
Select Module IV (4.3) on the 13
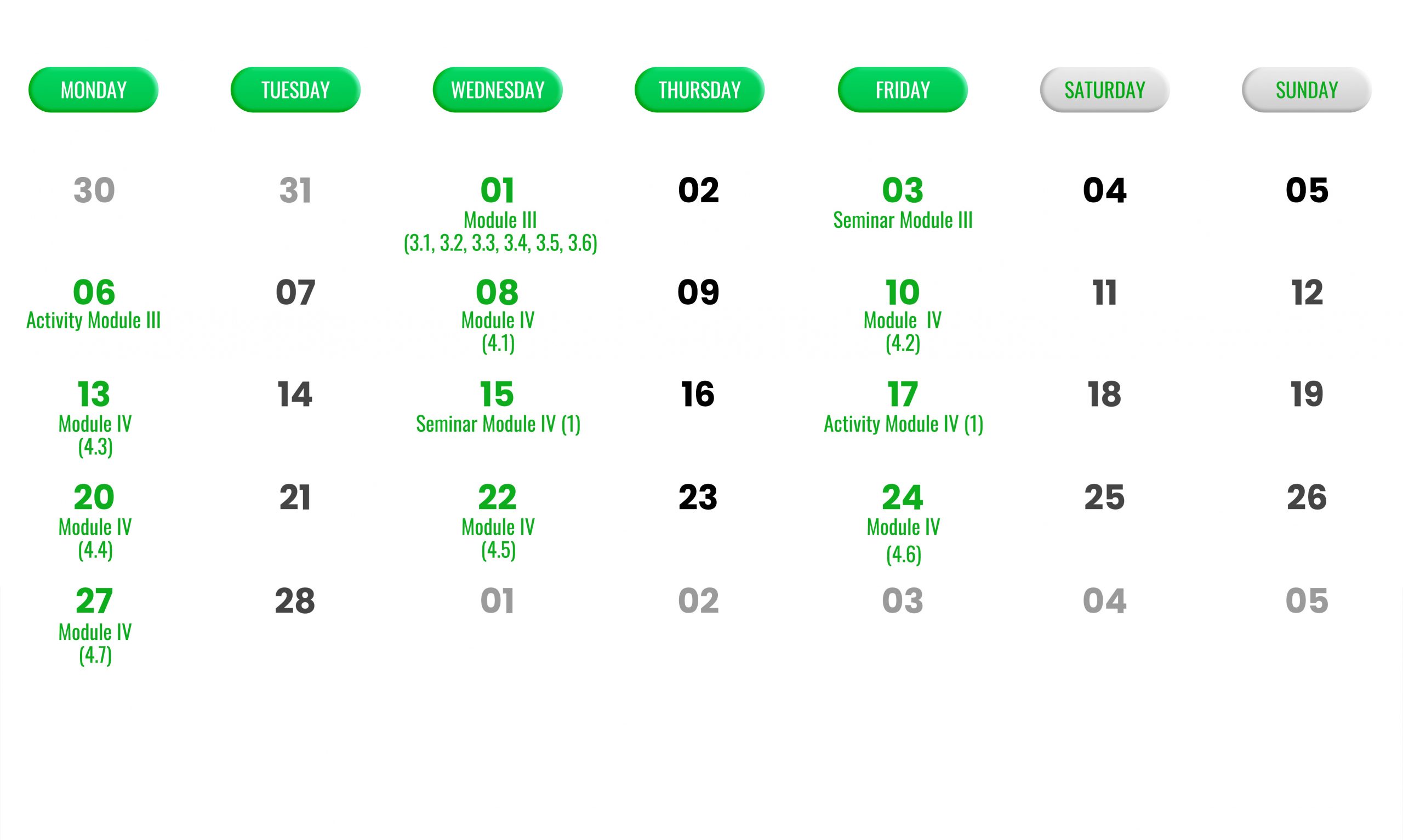click(95, 435)
